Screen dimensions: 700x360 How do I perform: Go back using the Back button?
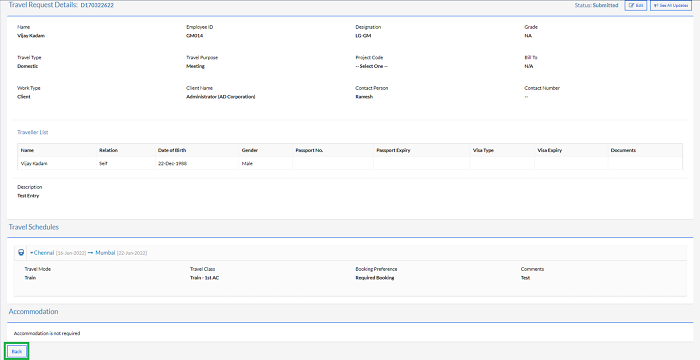(17, 352)
